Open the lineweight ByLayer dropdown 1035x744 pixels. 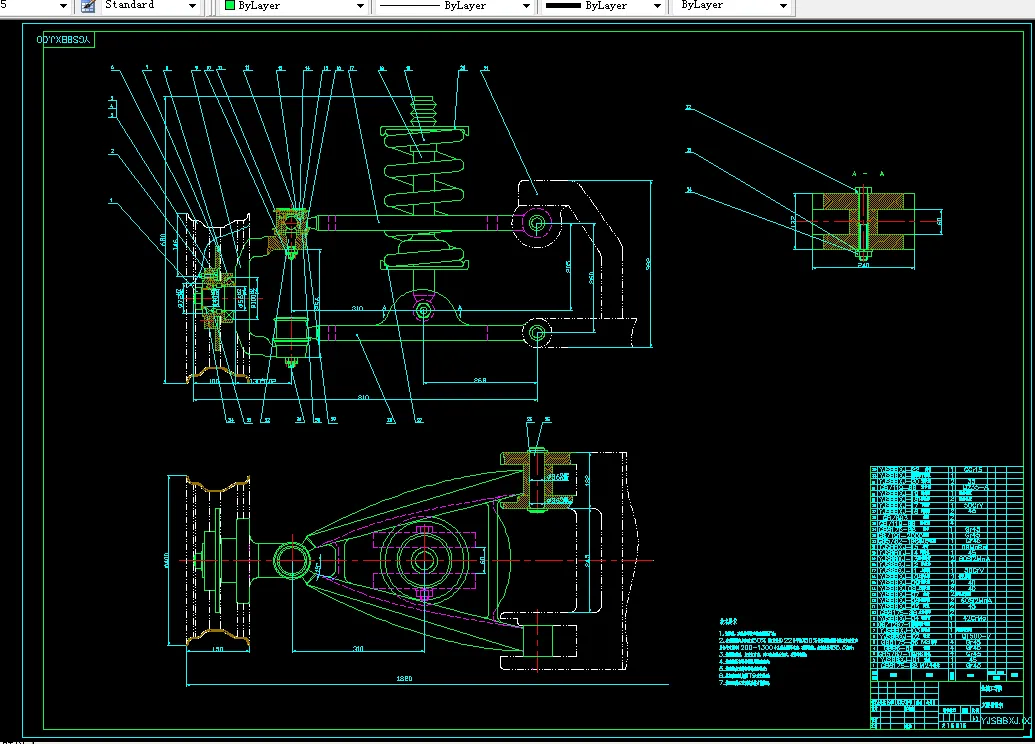click(655, 6)
